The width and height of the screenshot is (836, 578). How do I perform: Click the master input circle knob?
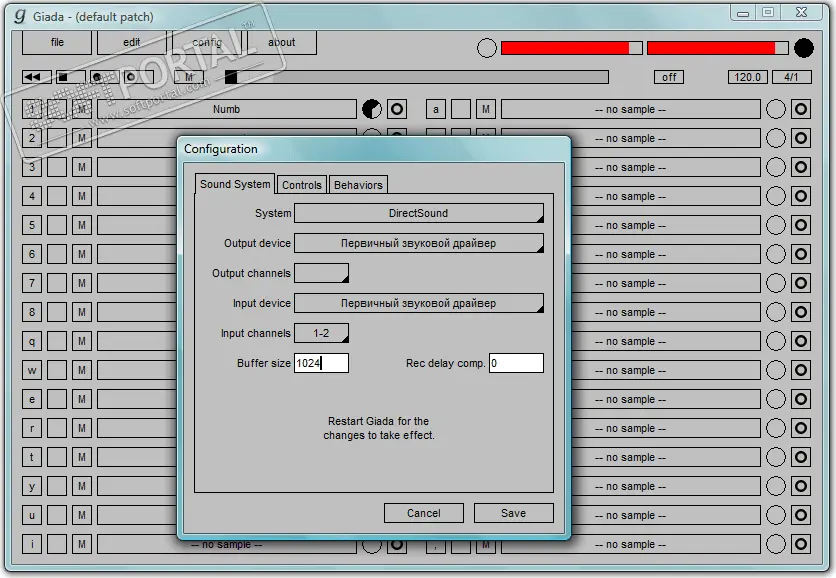tap(486, 48)
